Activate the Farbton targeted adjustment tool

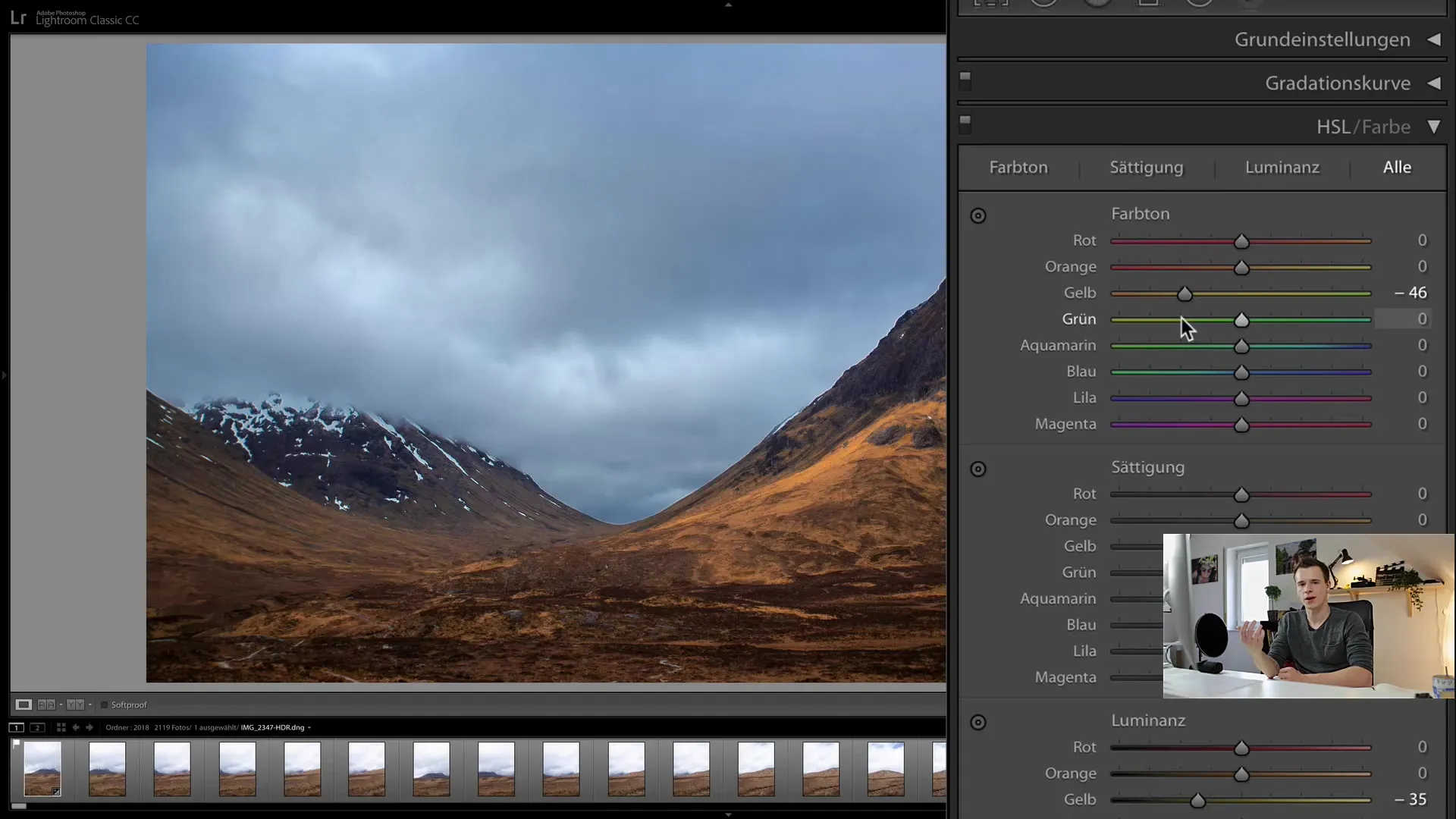pyautogui.click(x=978, y=216)
